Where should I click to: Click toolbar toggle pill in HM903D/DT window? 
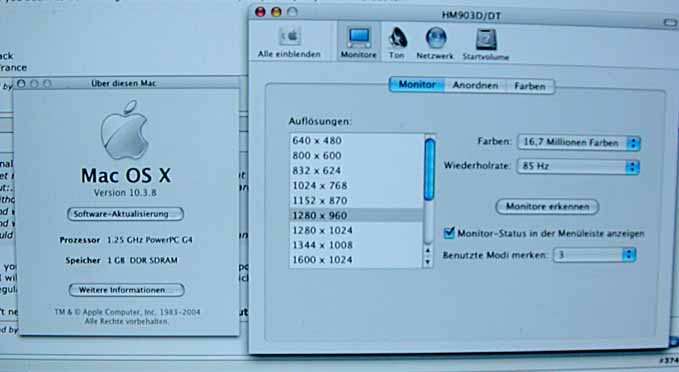(x=670, y=22)
